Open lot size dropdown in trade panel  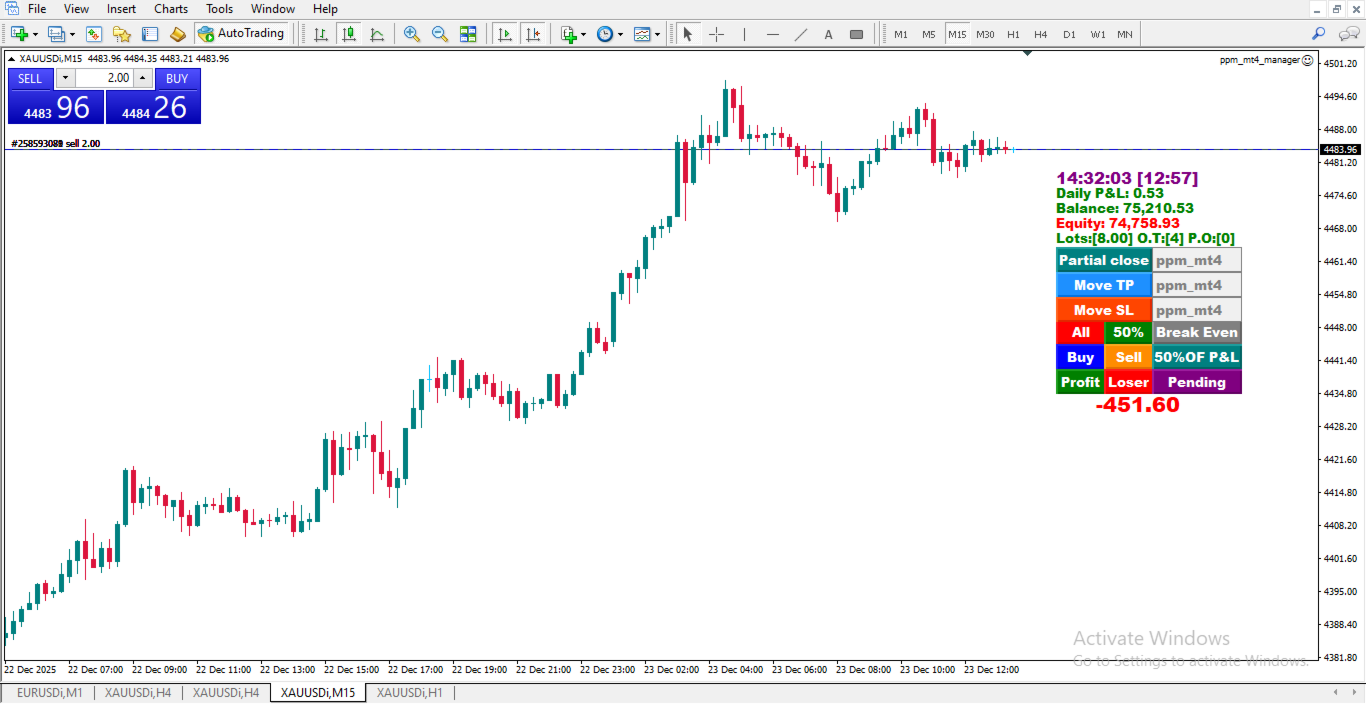[65, 78]
